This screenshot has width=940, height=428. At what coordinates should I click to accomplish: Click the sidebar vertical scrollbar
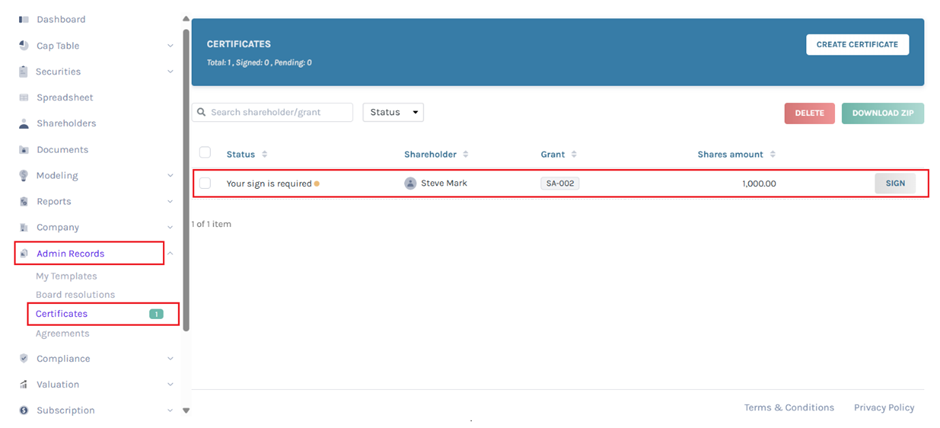[185, 180]
